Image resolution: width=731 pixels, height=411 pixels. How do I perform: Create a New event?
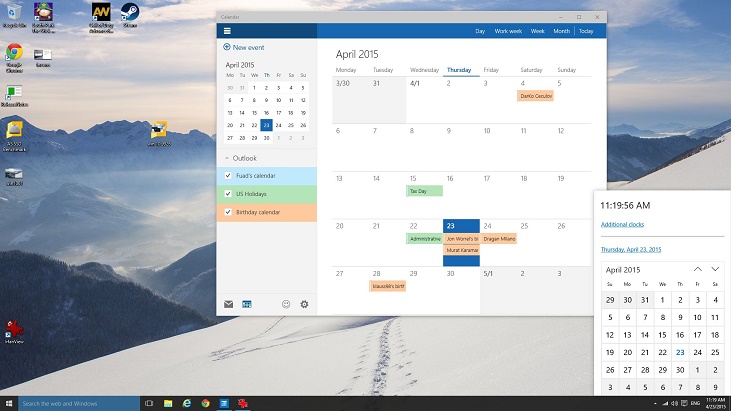tap(245, 47)
